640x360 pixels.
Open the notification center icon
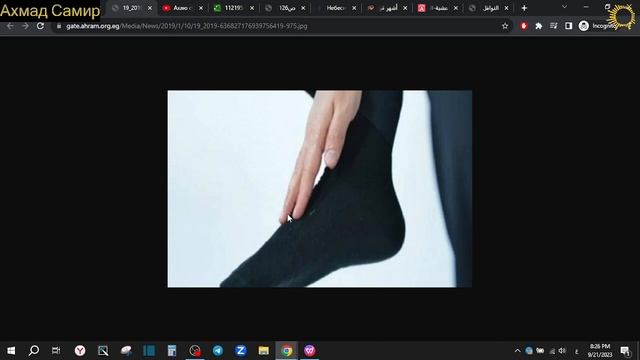point(625,351)
